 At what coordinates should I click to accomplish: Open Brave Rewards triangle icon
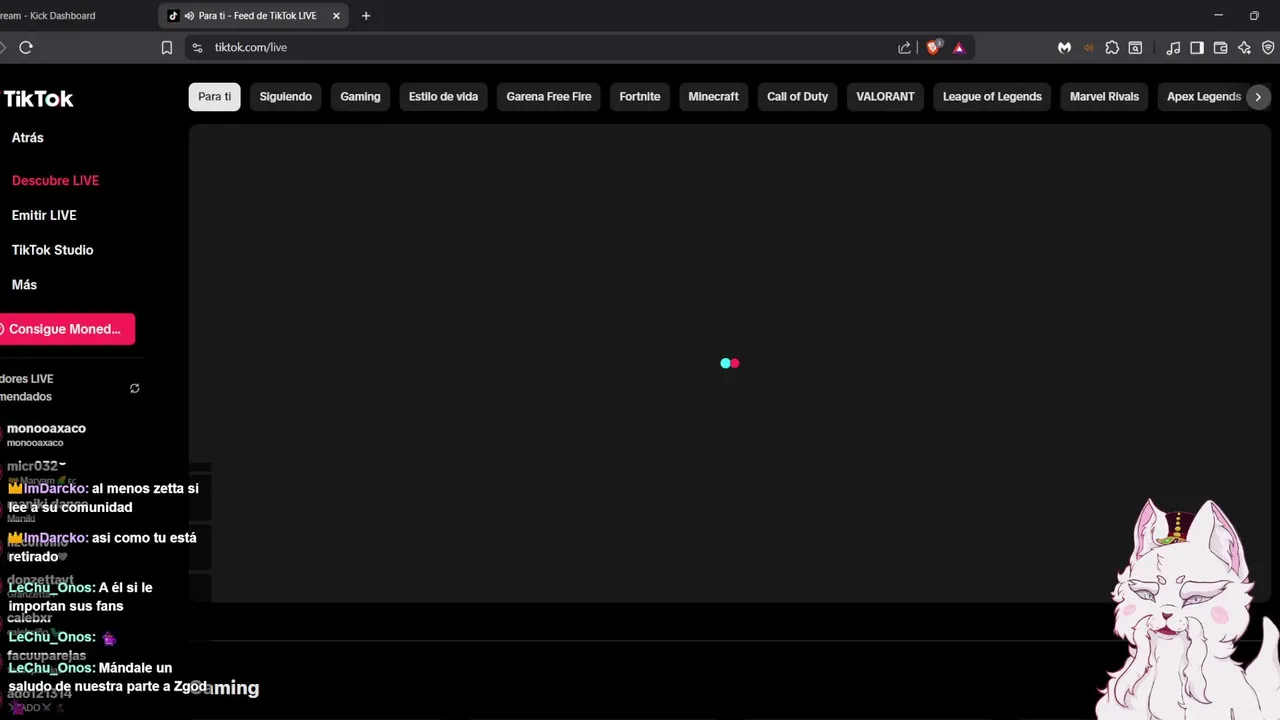(x=959, y=47)
